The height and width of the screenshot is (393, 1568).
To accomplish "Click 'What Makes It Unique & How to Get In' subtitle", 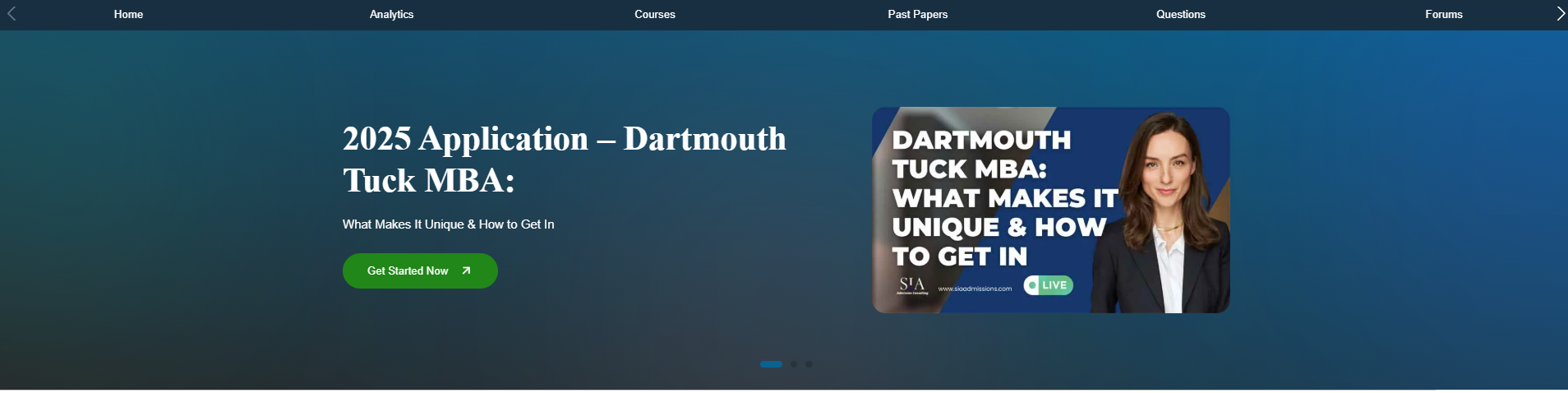I will pos(449,224).
